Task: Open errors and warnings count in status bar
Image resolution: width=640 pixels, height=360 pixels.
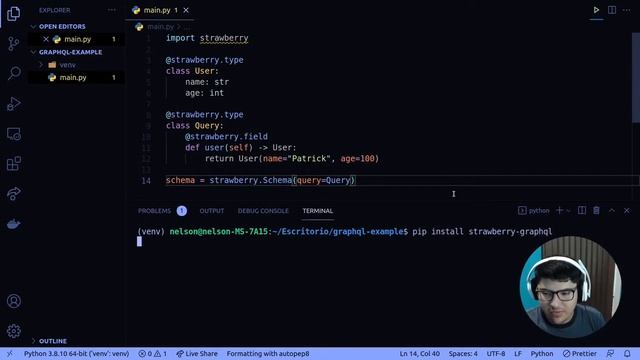Action: [152, 353]
